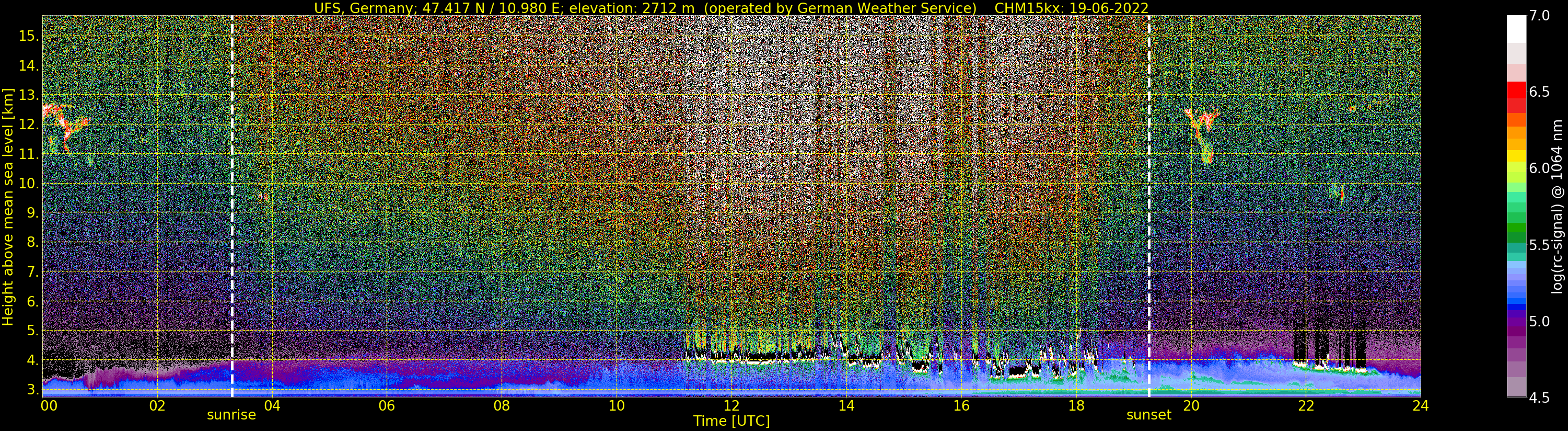
Task: Click the yellow segment of the colorbar
Action: coord(1516,155)
